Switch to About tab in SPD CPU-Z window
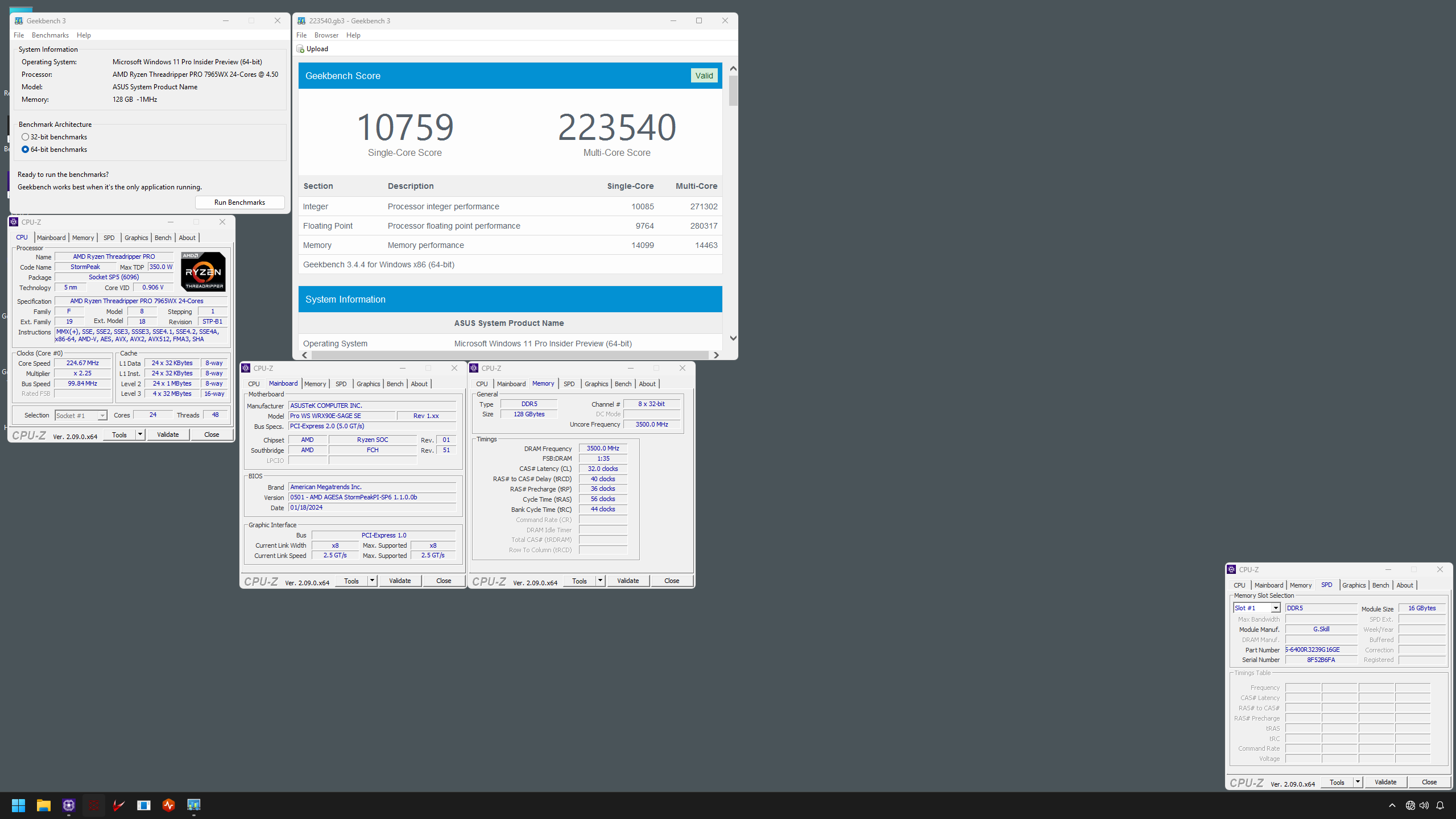This screenshot has height=819, width=1456. (1404, 585)
